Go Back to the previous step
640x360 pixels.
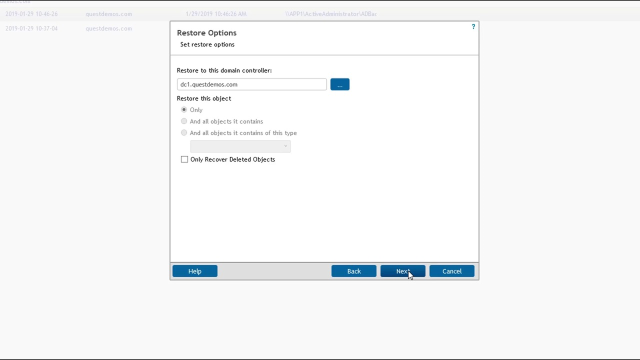point(354,271)
